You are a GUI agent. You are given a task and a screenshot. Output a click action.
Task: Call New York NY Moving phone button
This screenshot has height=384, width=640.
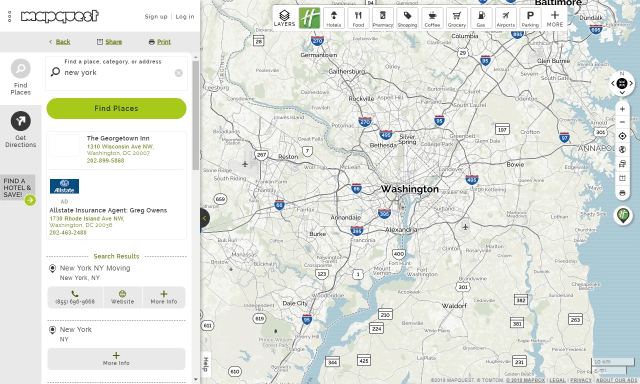(x=75, y=297)
